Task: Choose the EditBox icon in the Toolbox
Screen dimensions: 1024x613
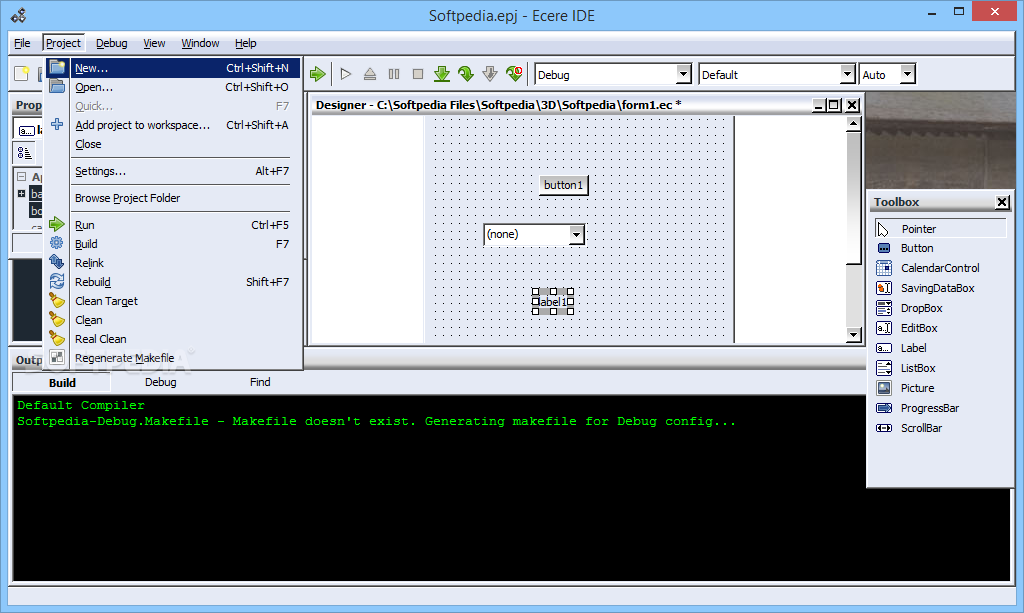Action: (x=884, y=328)
